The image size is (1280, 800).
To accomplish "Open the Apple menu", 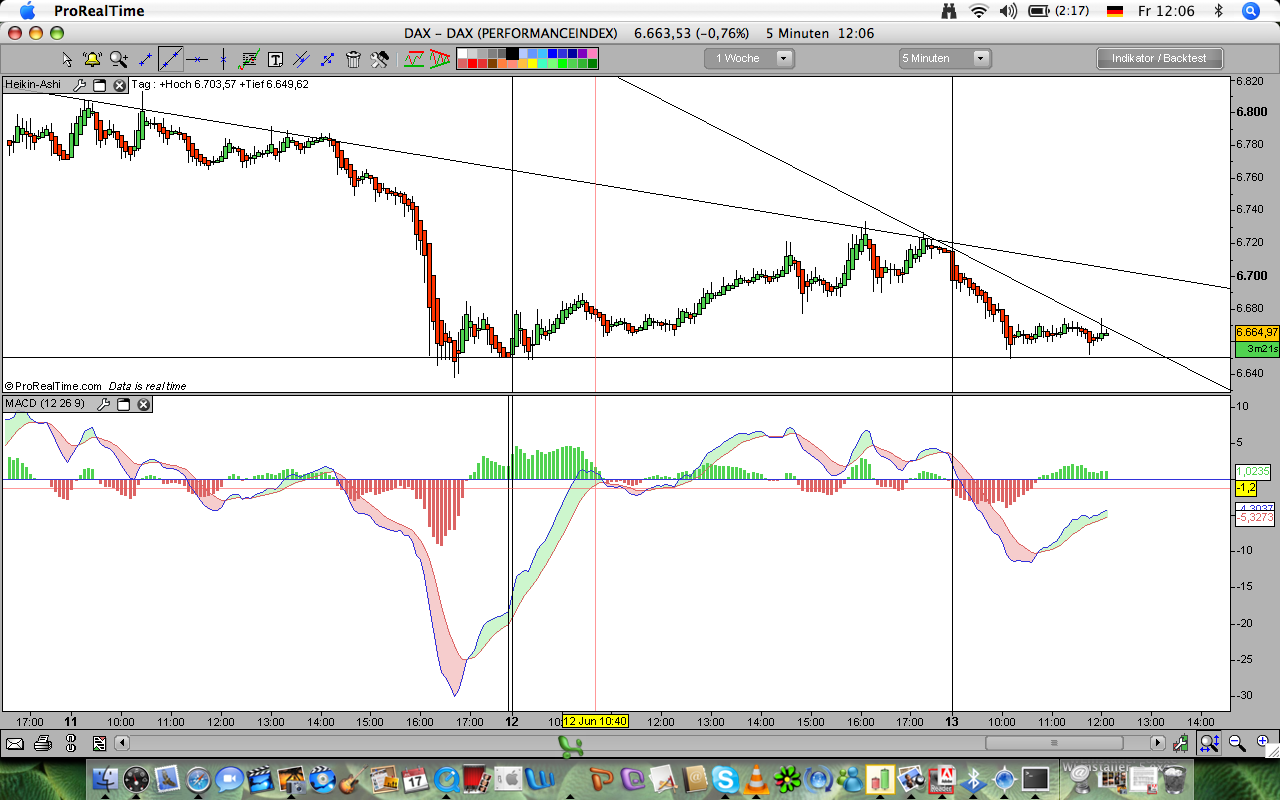I will coord(27,11).
